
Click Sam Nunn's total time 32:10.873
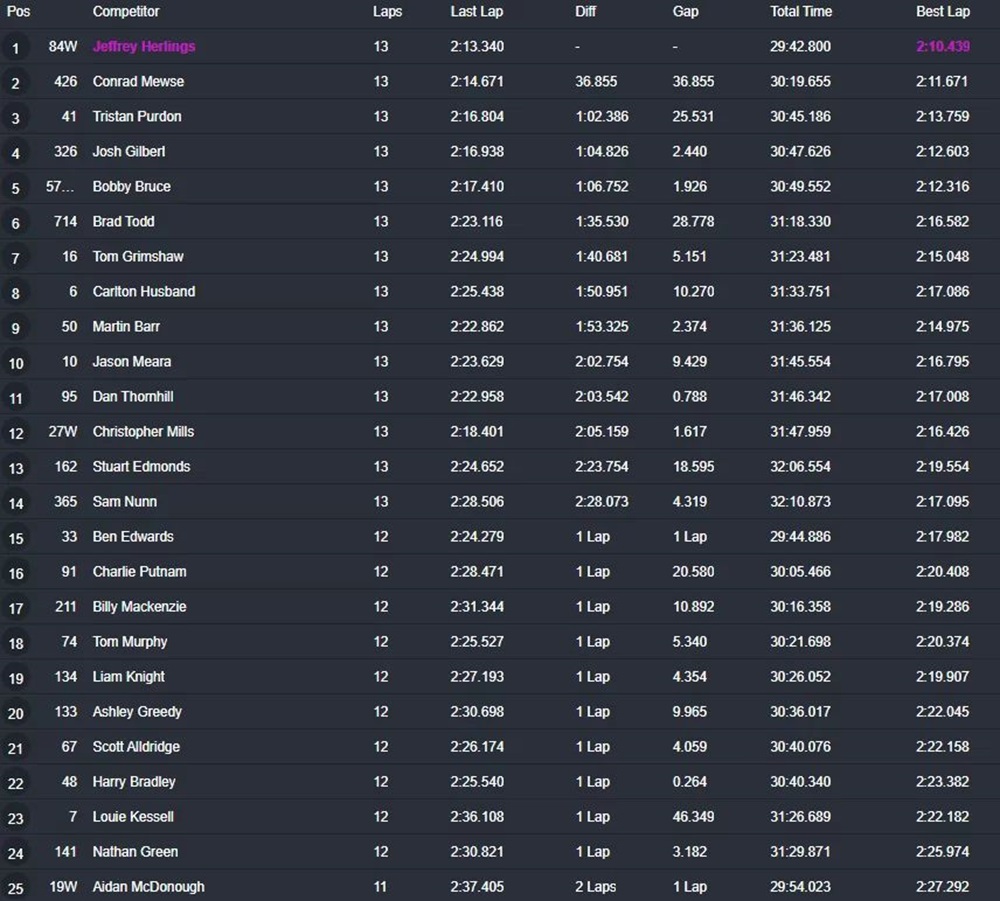800,501
